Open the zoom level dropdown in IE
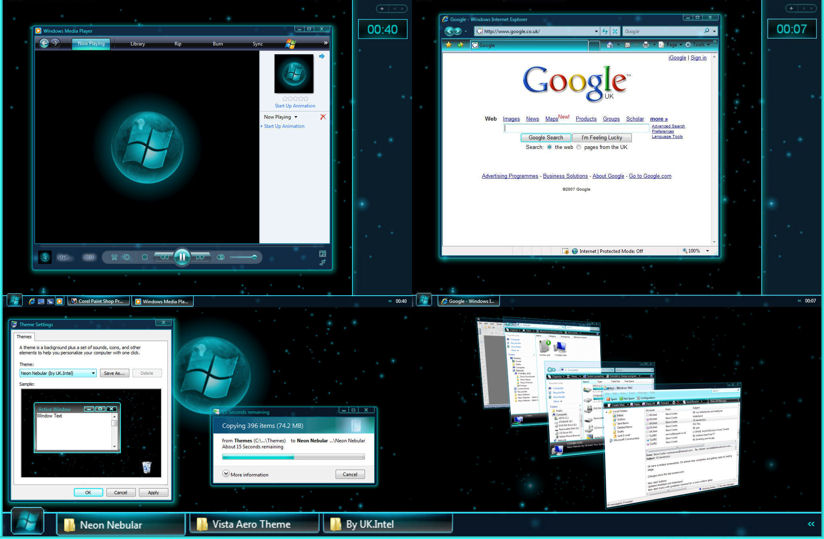 707,251
